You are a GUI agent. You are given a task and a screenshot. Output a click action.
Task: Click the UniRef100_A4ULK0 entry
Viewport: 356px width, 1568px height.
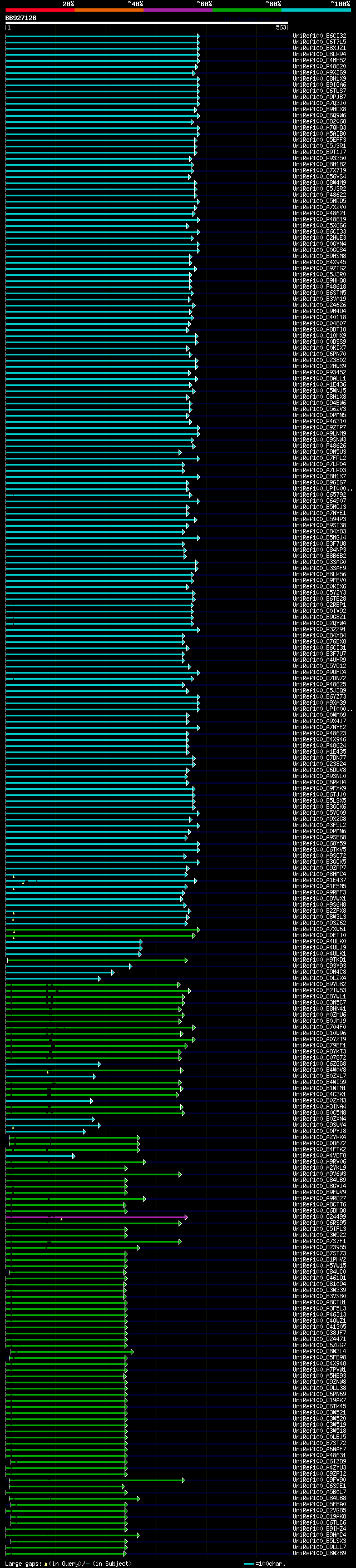coord(319,942)
